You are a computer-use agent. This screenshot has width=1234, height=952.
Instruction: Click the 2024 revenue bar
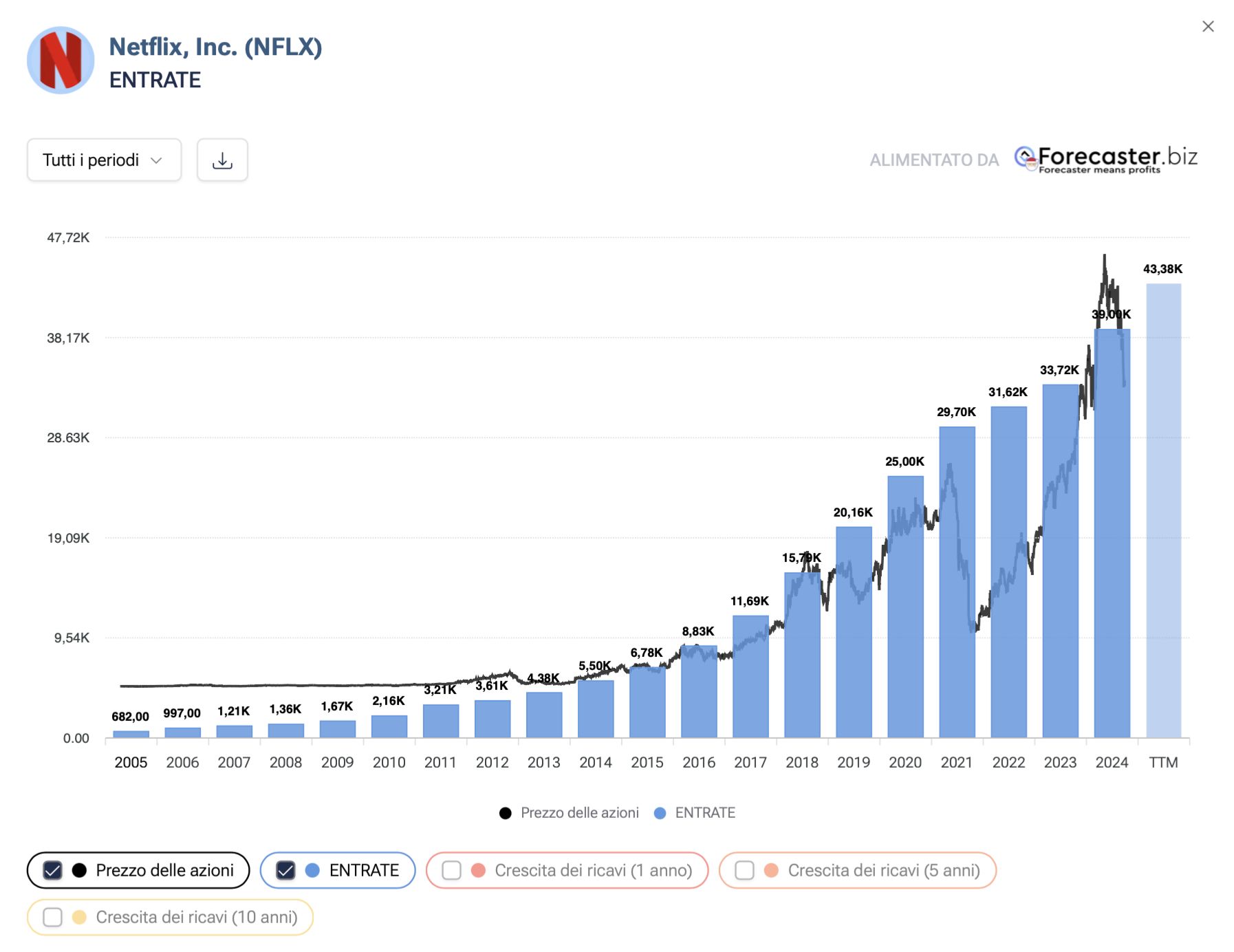click(1112, 550)
